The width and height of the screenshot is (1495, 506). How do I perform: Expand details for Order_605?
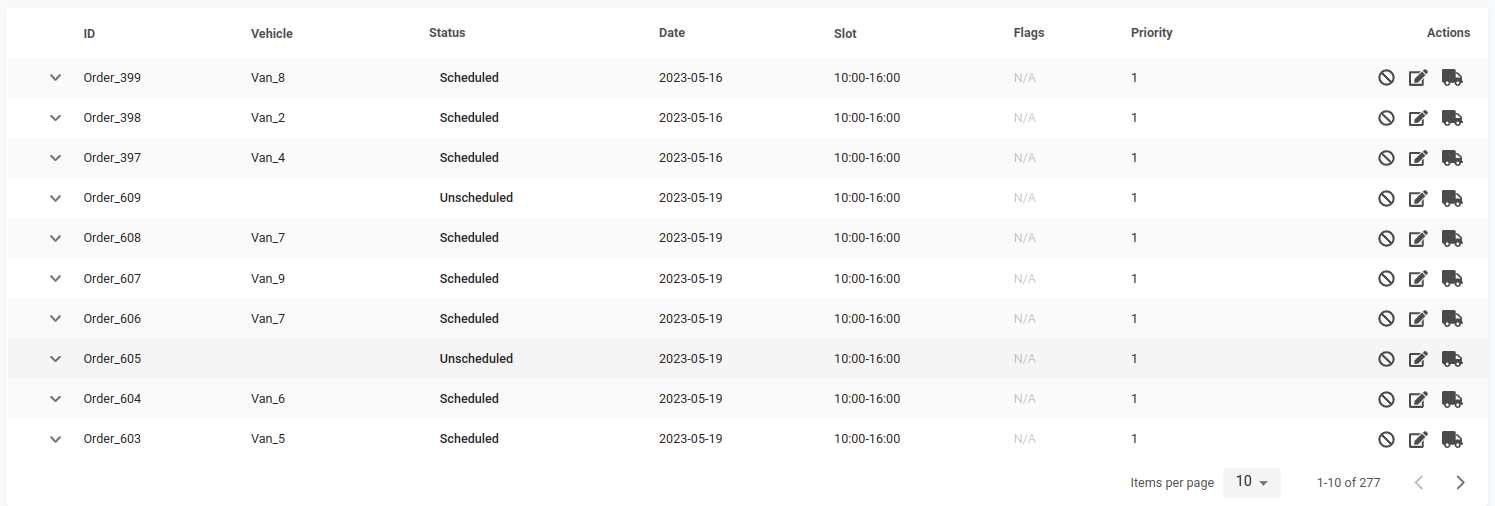tap(56, 358)
